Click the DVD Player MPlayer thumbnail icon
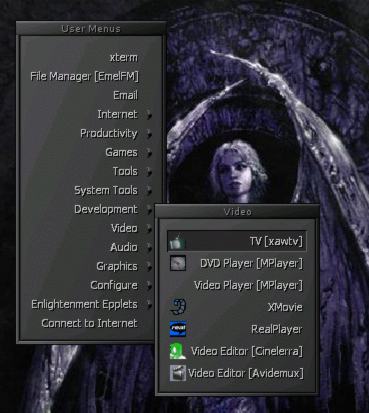The width and height of the screenshot is (369, 413). (178, 263)
